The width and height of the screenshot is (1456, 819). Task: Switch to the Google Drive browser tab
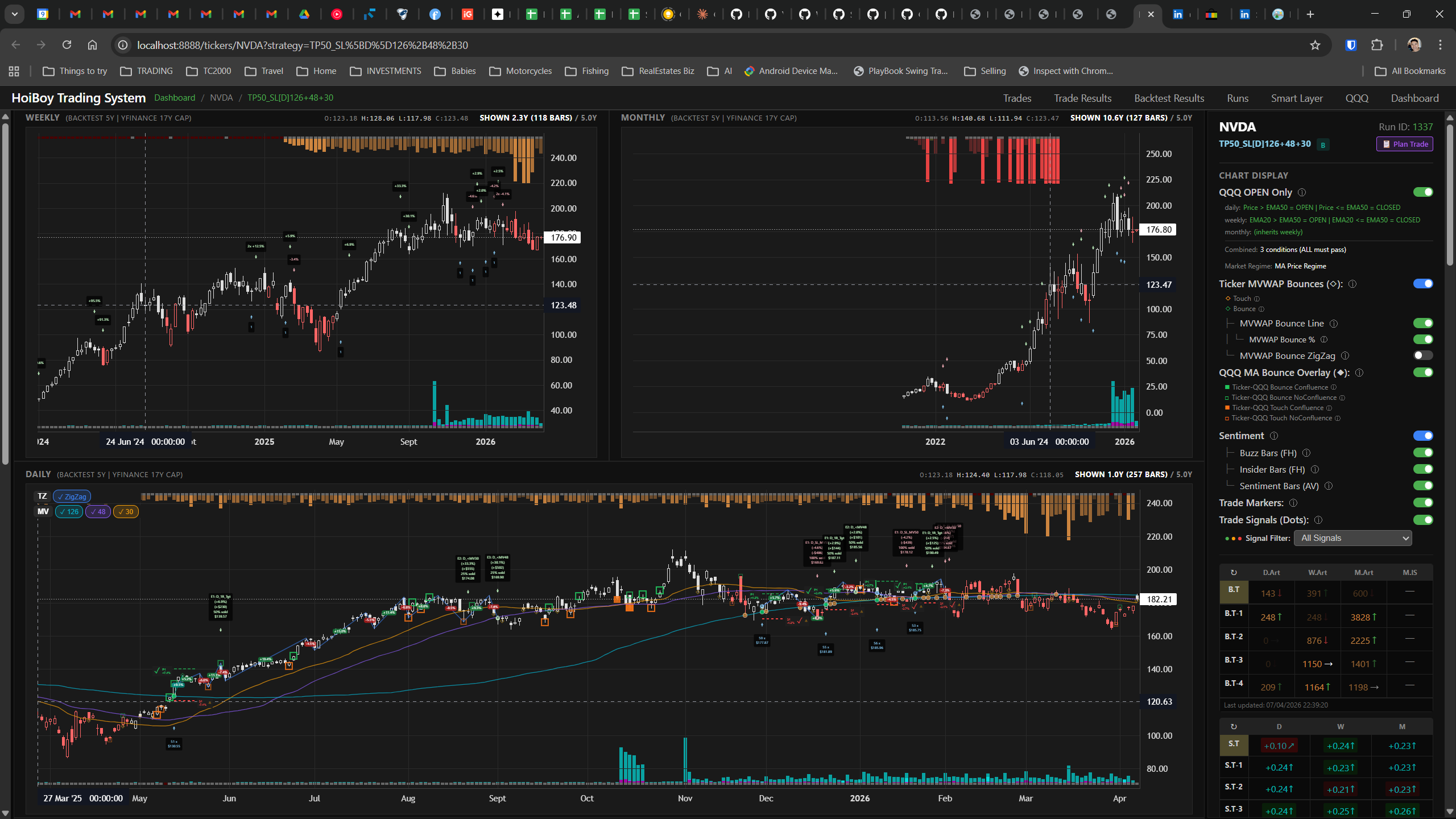coord(304,14)
